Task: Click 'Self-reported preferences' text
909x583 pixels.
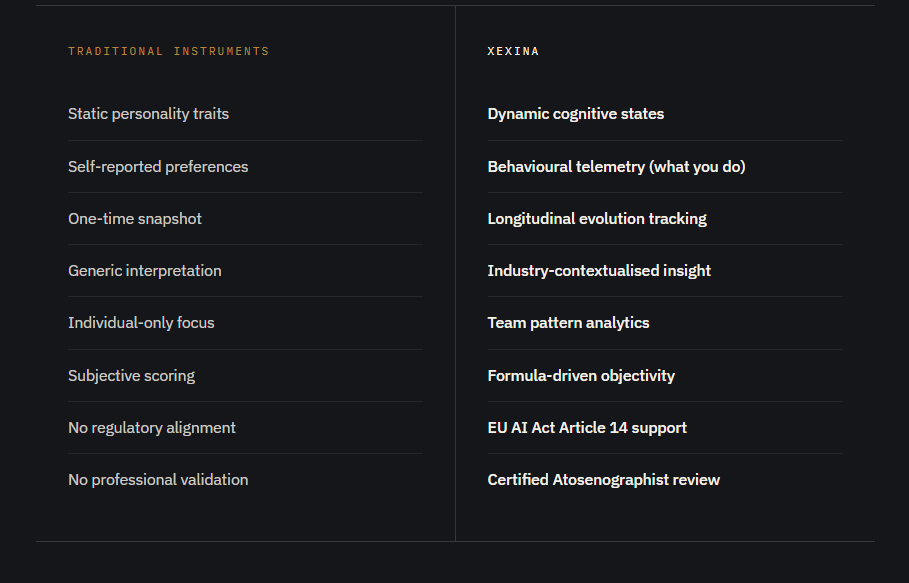Action: pos(158,167)
